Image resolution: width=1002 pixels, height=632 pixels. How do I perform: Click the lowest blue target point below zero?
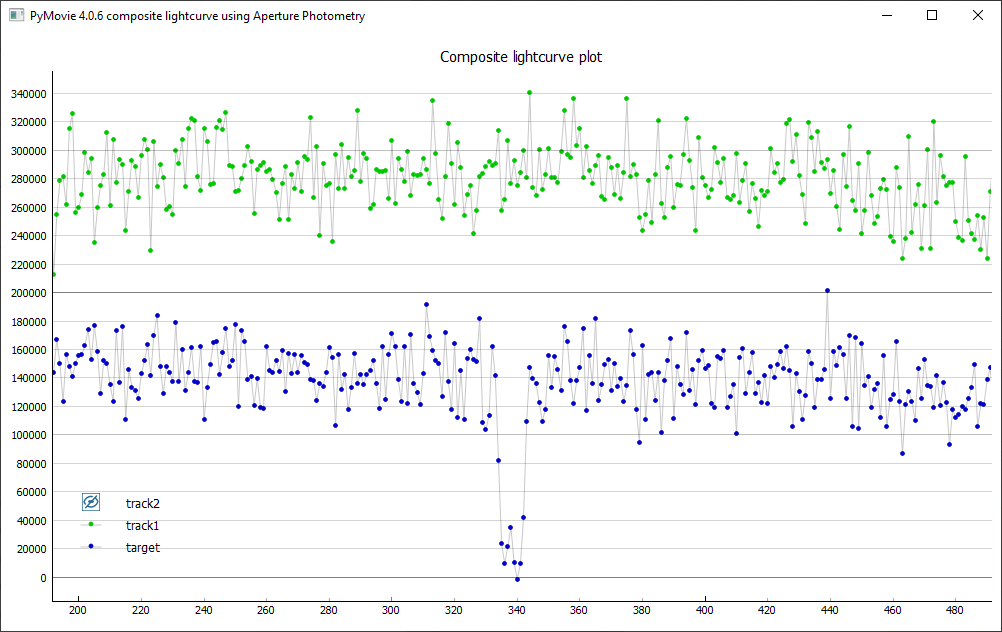(x=517, y=579)
